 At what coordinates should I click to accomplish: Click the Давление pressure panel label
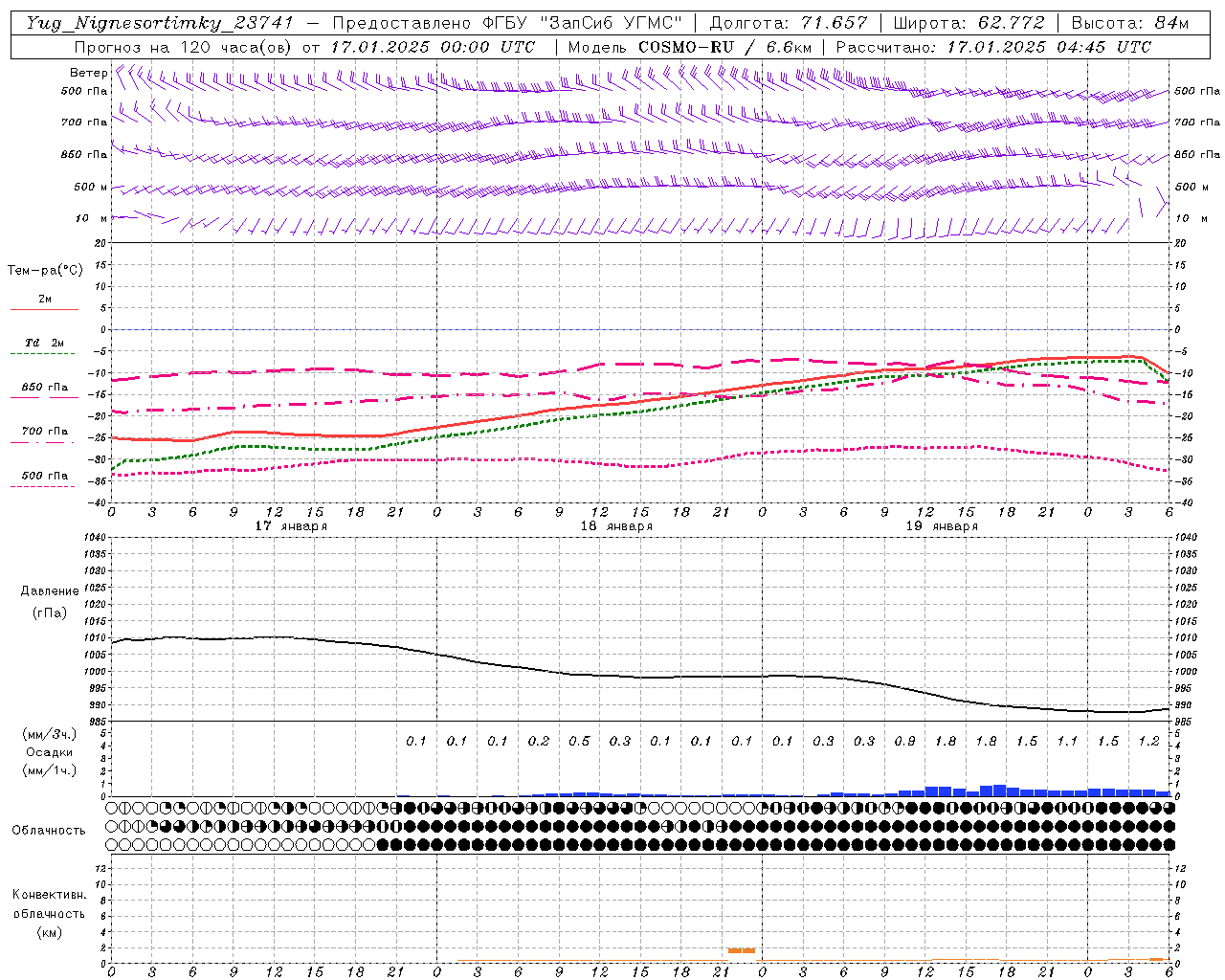coord(50,591)
